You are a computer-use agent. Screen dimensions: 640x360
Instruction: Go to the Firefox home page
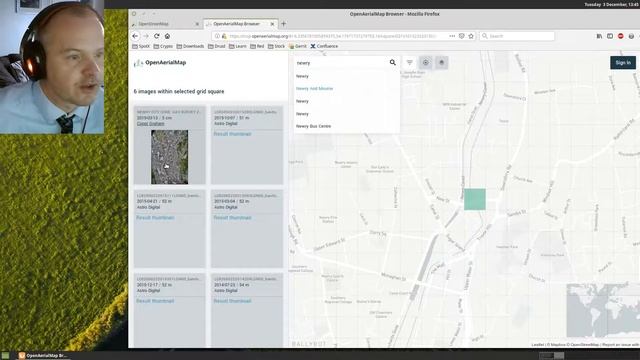pyautogui.click(x=167, y=36)
